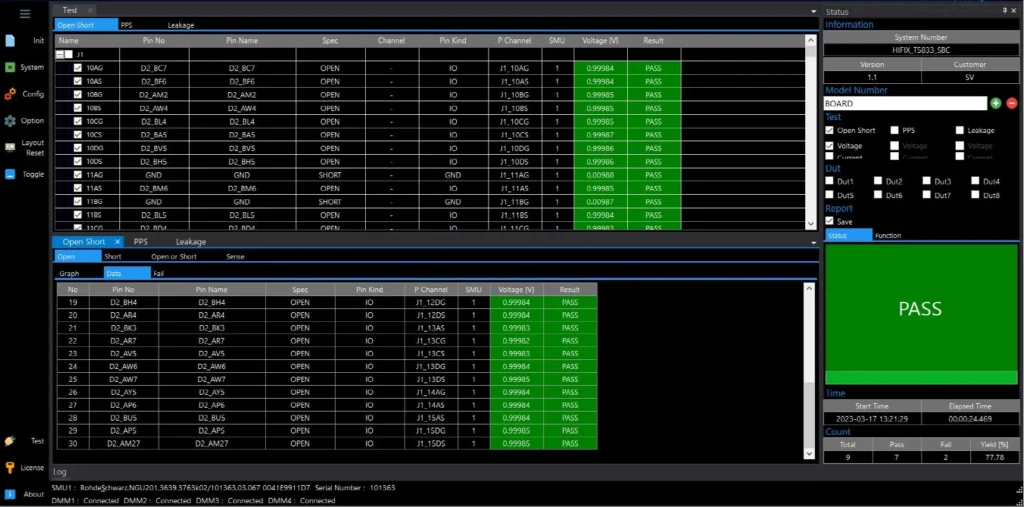
Task: Open the About info icon
Action: 10,494
